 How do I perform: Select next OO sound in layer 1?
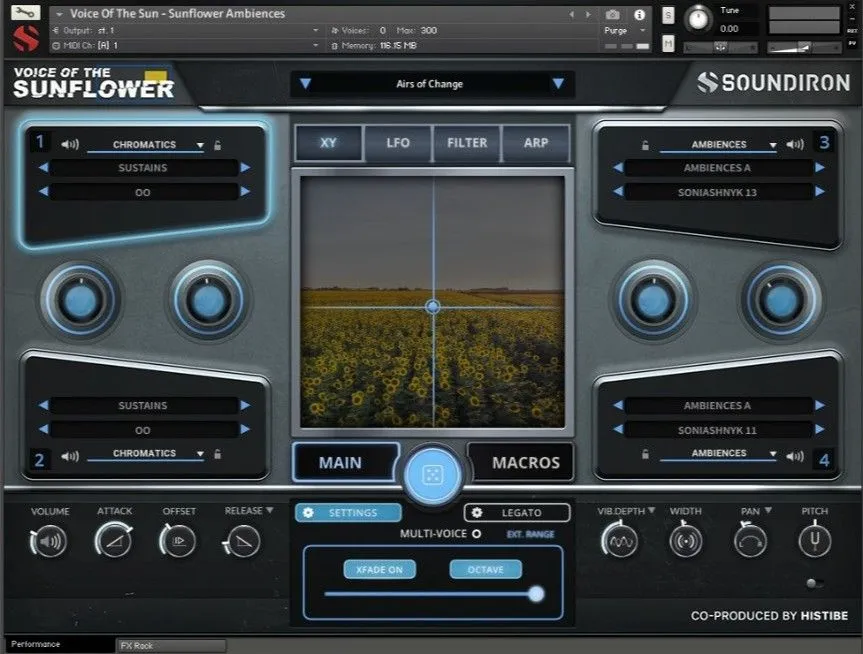(x=245, y=192)
